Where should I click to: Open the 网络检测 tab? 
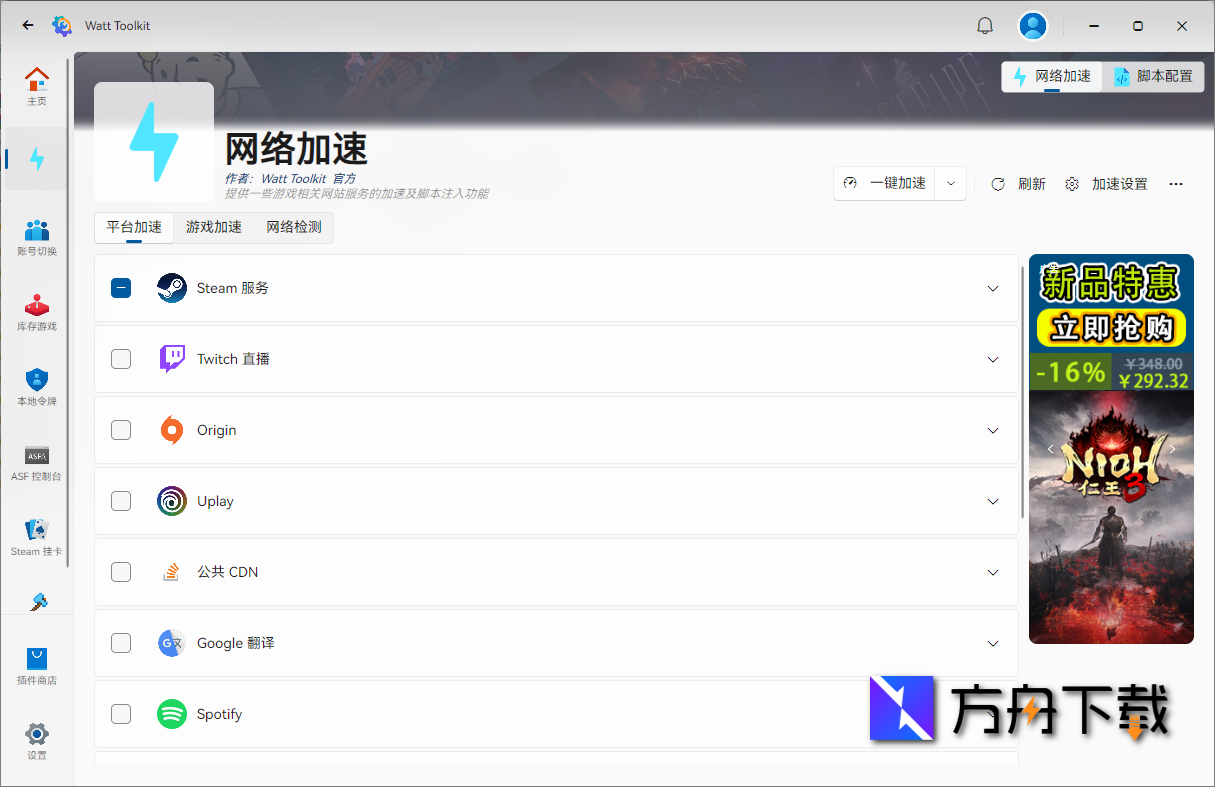293,227
